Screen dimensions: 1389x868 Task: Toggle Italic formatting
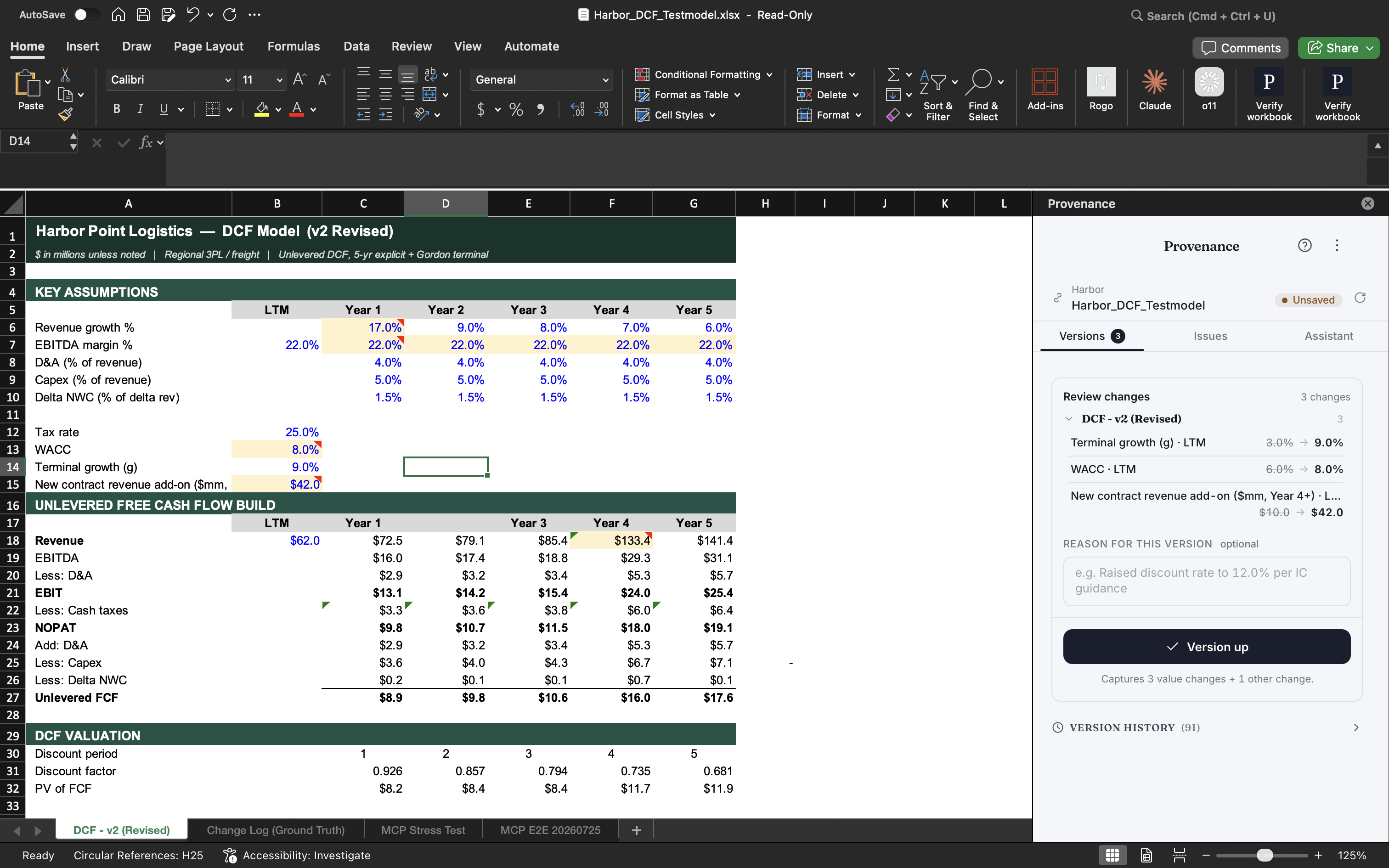point(140,109)
